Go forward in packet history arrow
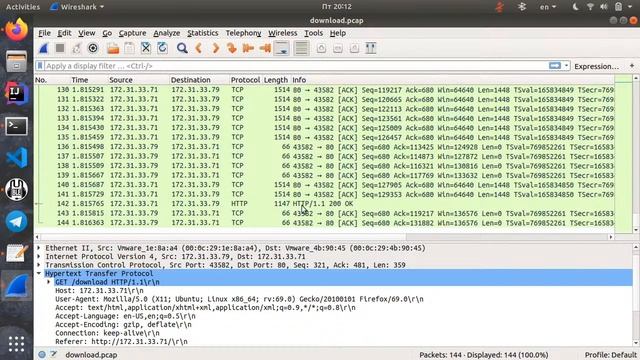640x360 pixels. tap(216, 48)
